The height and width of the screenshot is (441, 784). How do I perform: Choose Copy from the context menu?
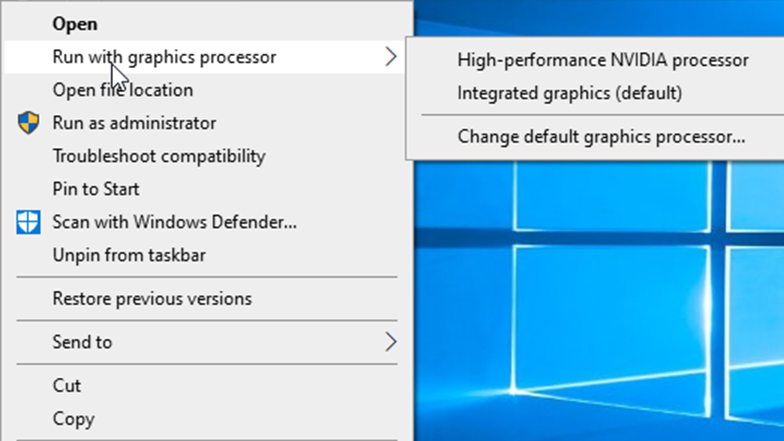pos(73,418)
